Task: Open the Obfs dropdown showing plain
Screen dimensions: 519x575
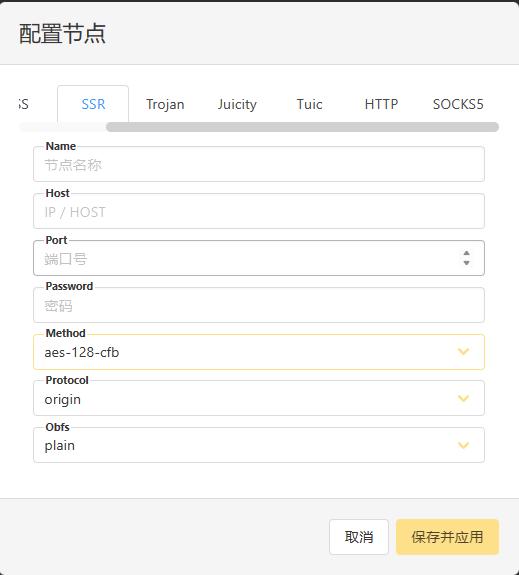Action: (x=259, y=445)
